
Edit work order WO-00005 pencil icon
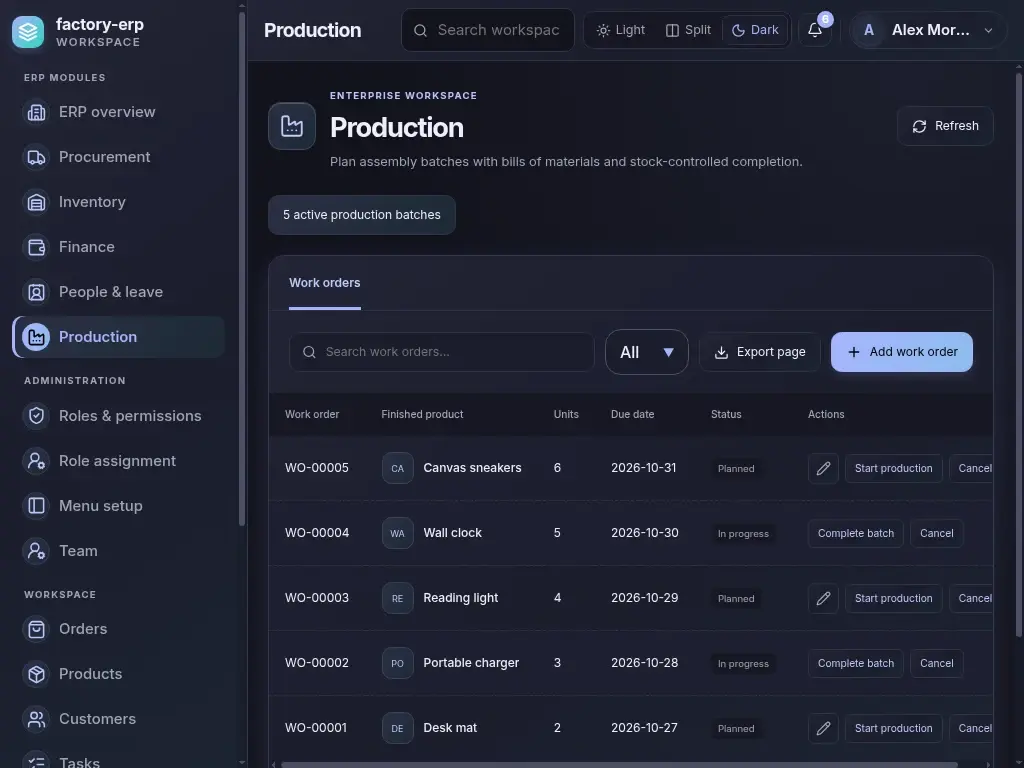(824, 468)
